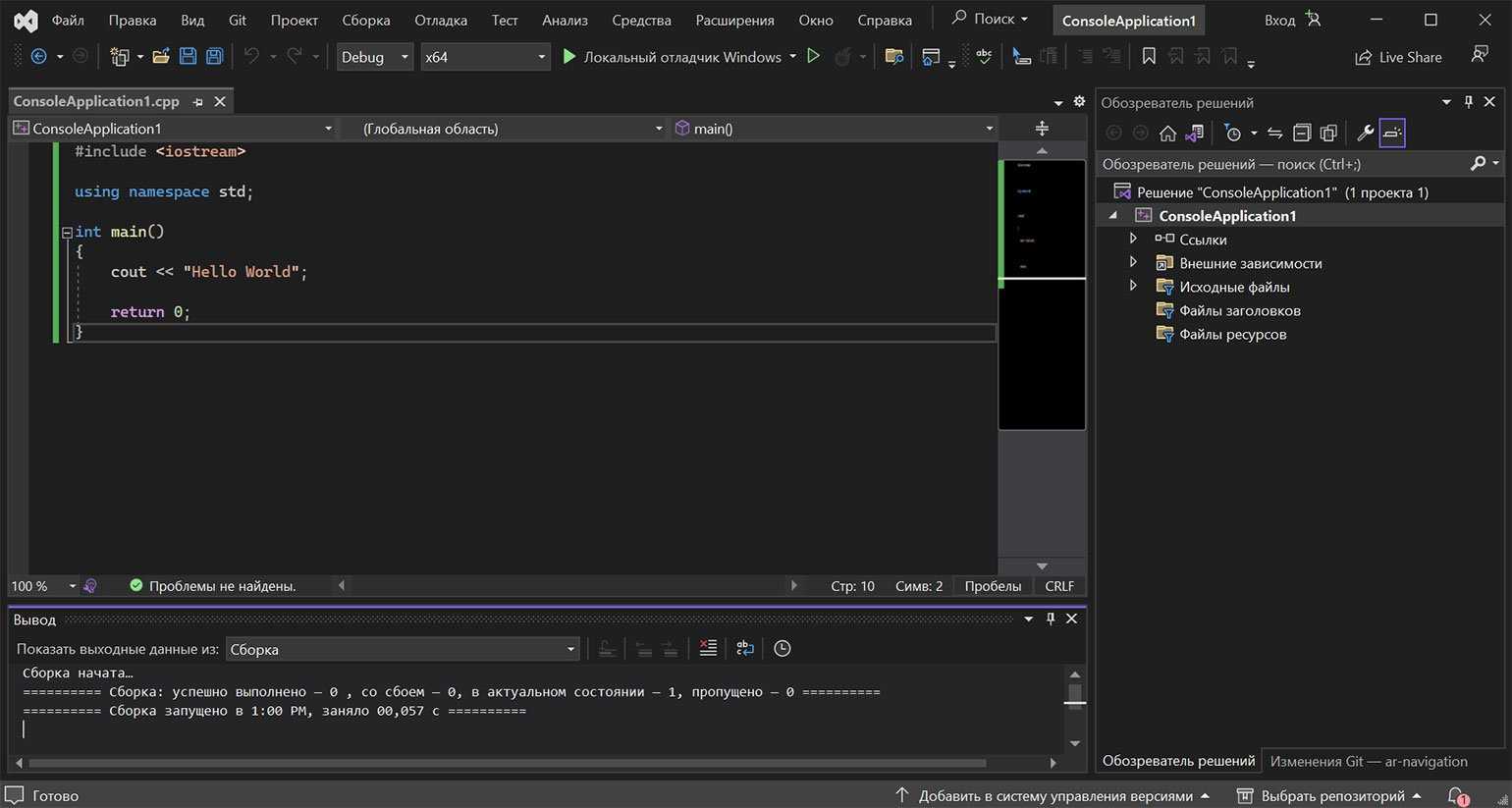Toggle timestamps with the Output clock icon

(782, 648)
